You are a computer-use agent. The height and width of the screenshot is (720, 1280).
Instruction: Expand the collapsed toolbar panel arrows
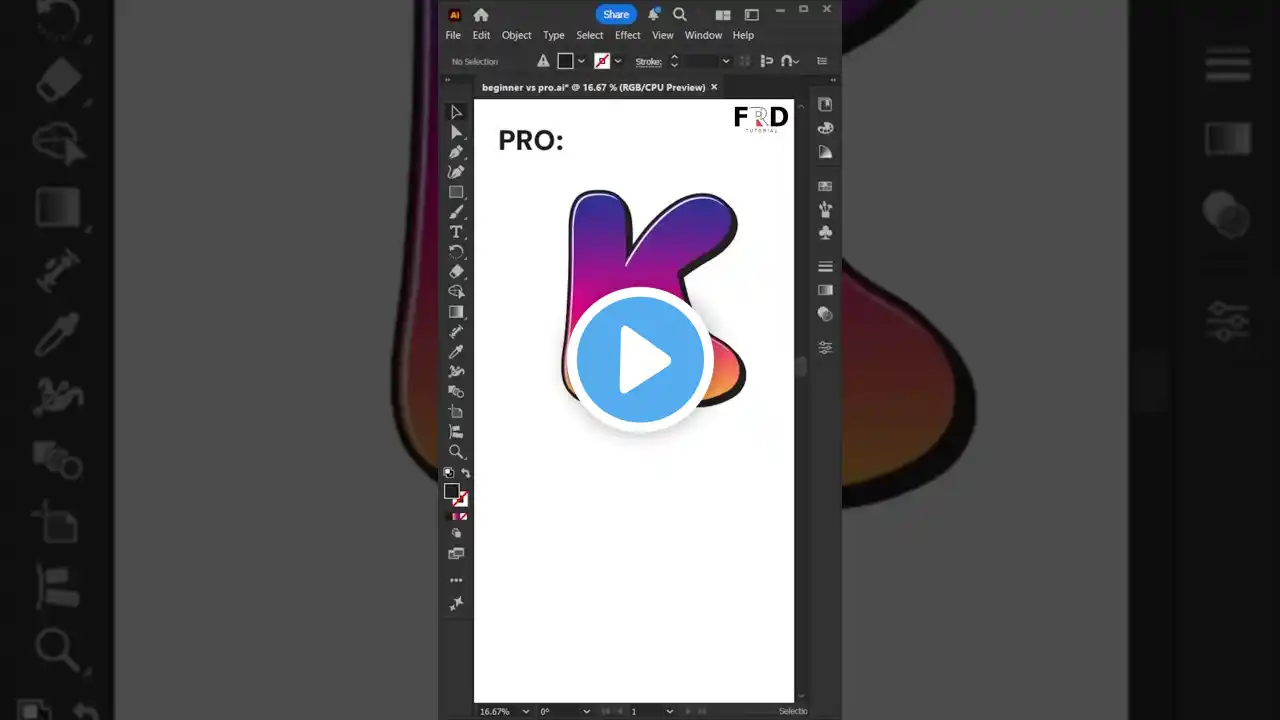tap(449, 81)
